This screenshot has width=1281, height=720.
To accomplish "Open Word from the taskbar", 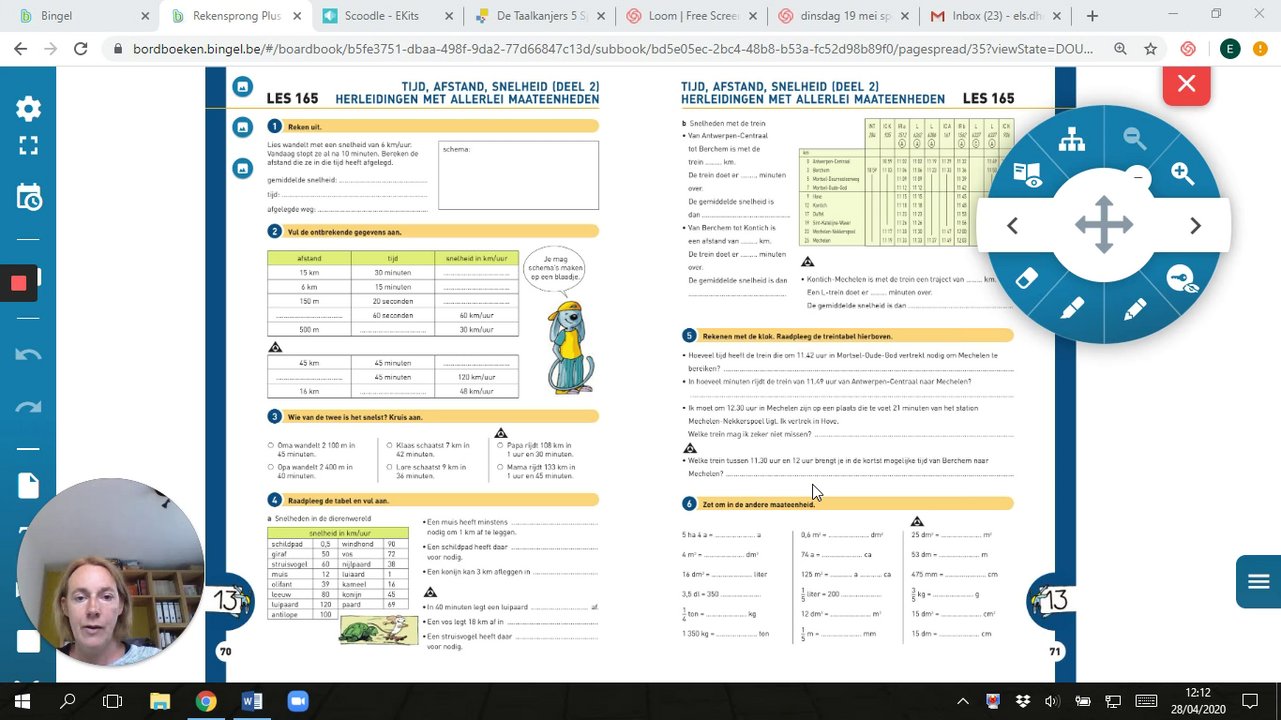I will pyautogui.click(x=252, y=702).
